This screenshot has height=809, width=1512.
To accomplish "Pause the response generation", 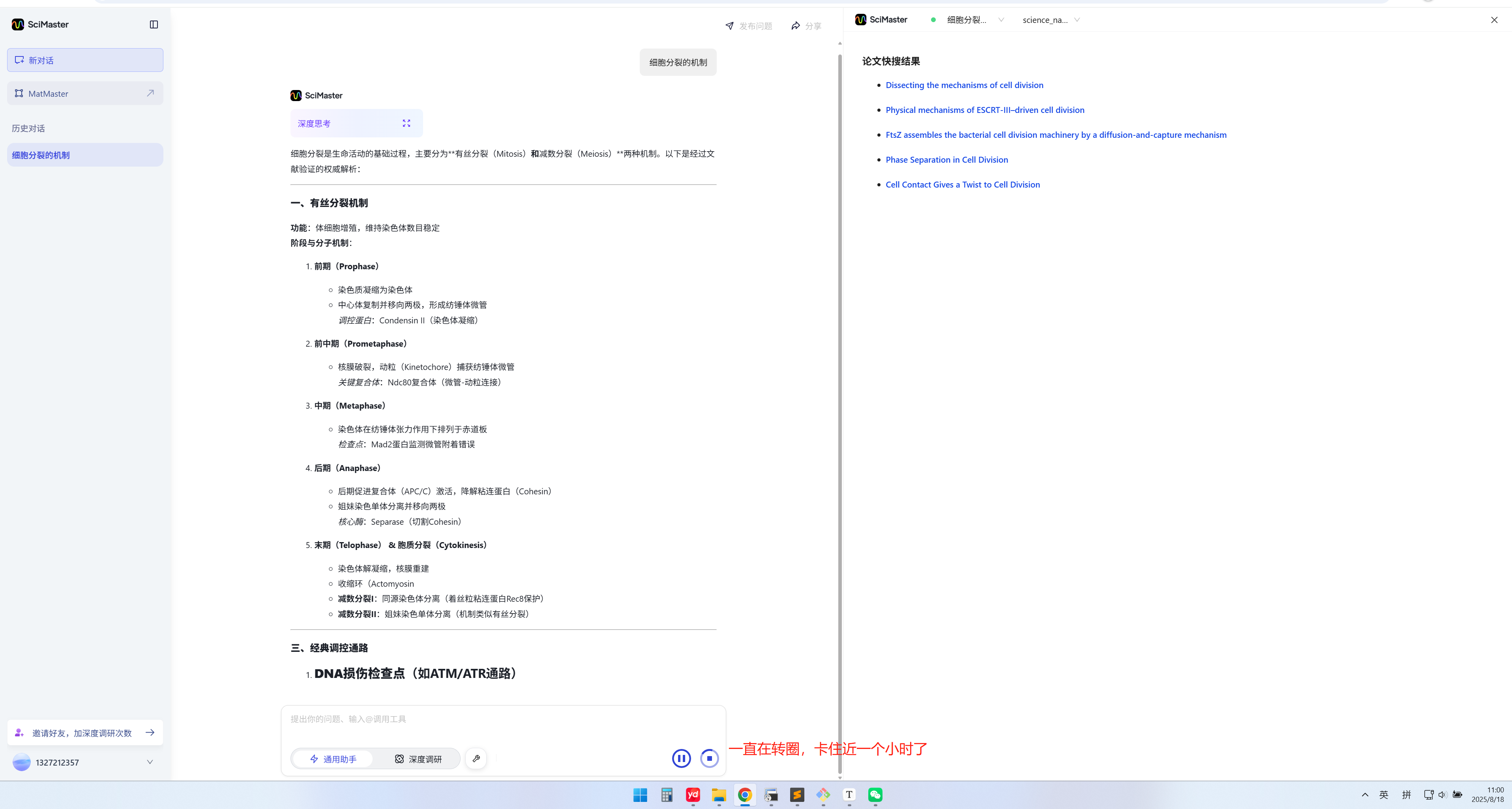I will coord(681,758).
